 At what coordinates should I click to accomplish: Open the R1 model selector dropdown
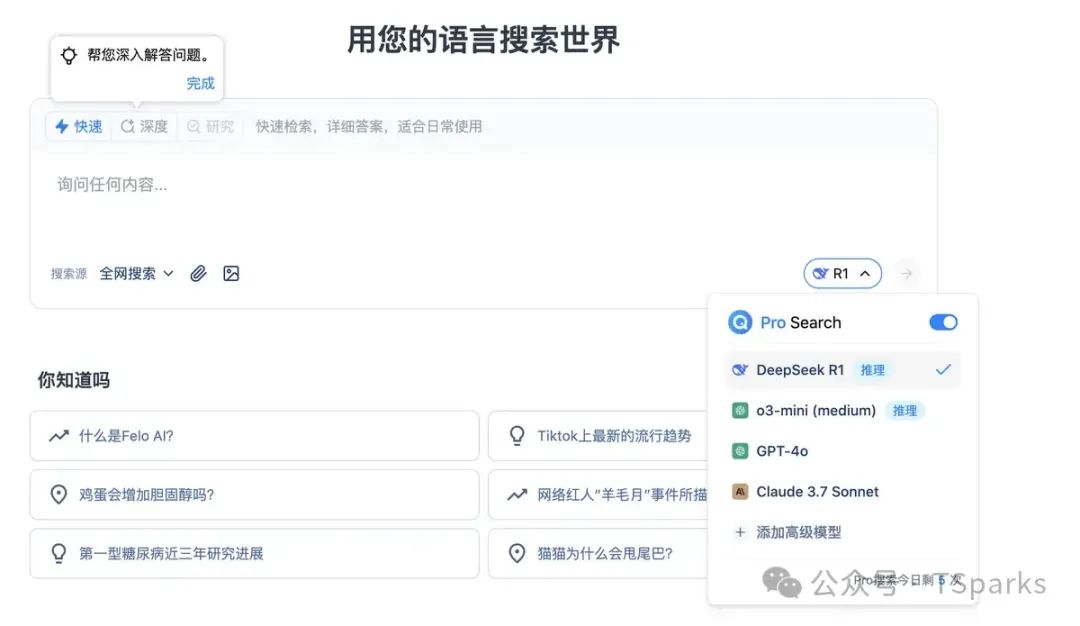842,274
